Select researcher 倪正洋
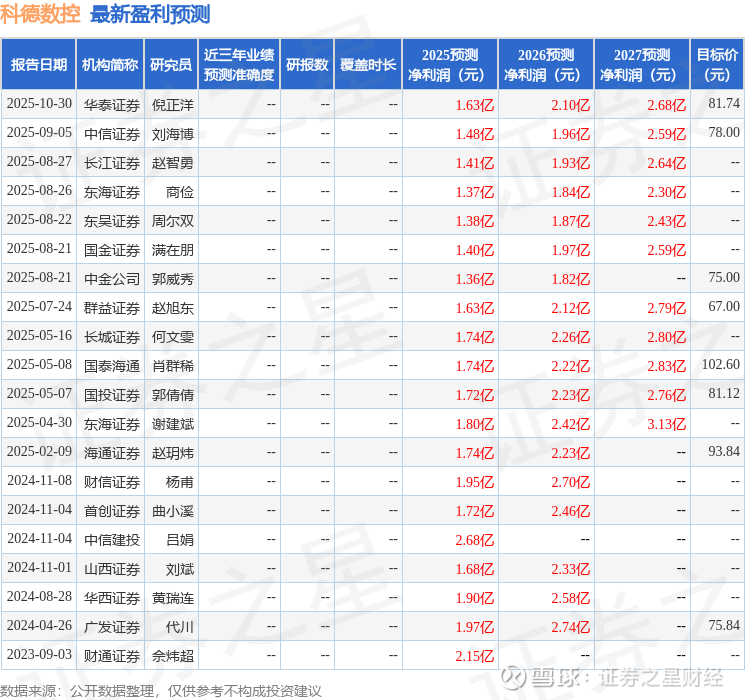Image resolution: width=745 pixels, height=700 pixels. point(172,105)
